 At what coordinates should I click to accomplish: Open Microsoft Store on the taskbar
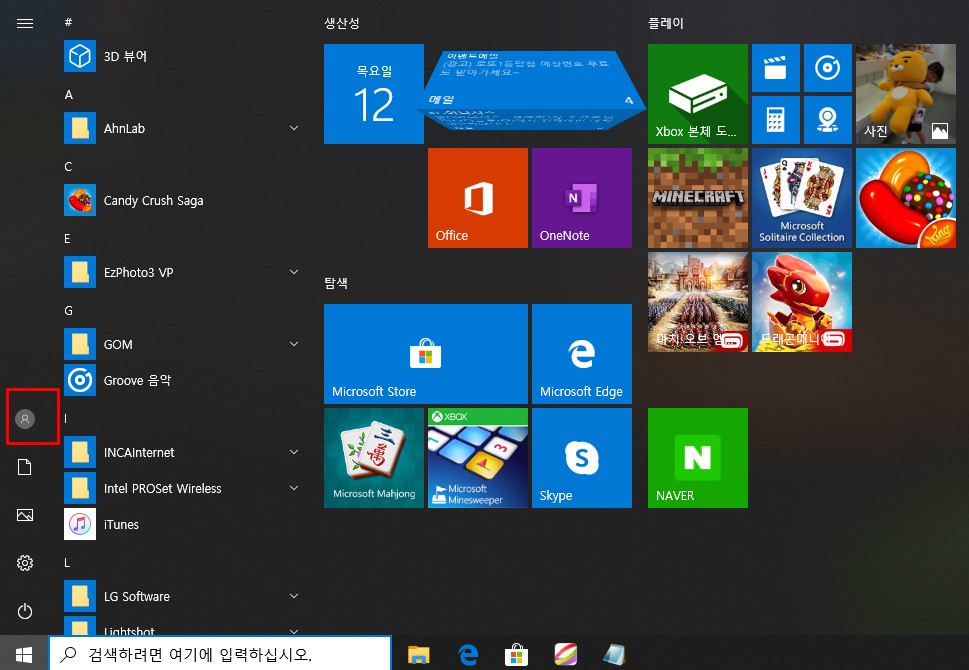517,655
